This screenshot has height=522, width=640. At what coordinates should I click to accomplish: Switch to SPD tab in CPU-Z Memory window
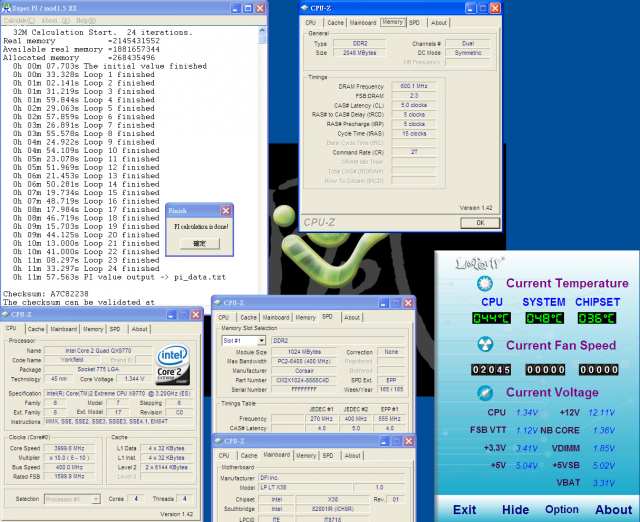click(414, 23)
